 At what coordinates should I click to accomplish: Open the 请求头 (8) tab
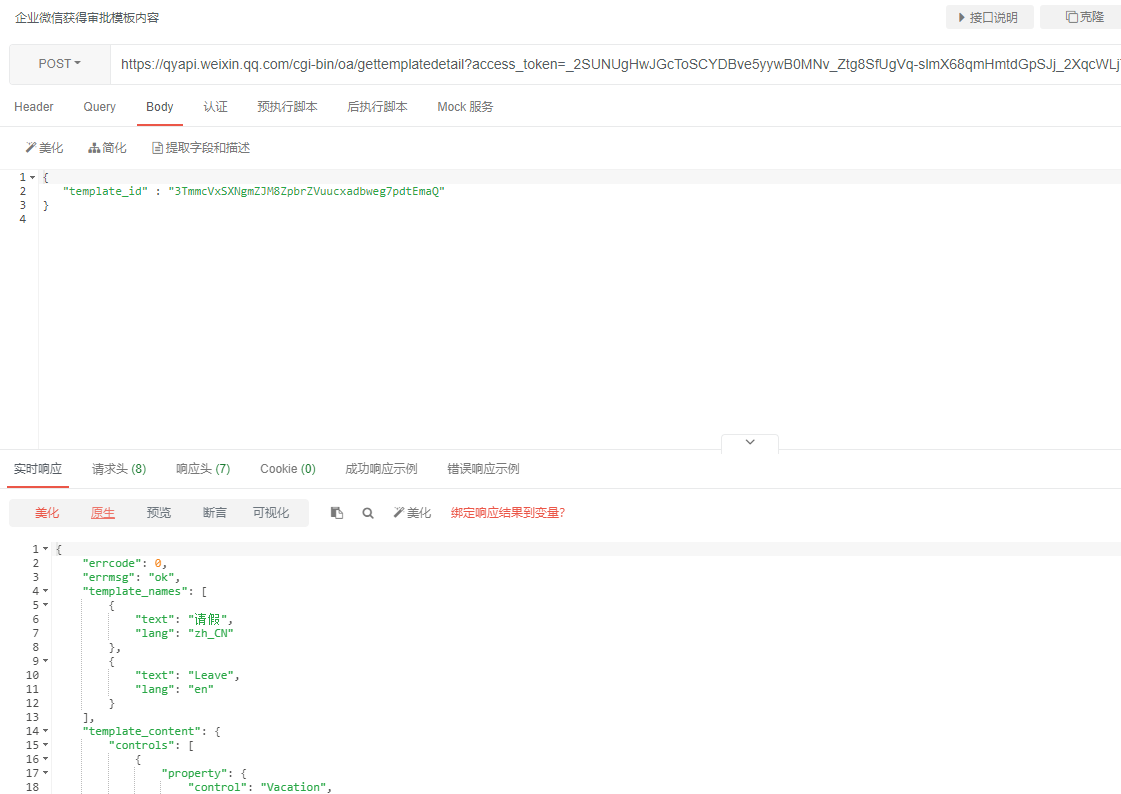(x=119, y=469)
